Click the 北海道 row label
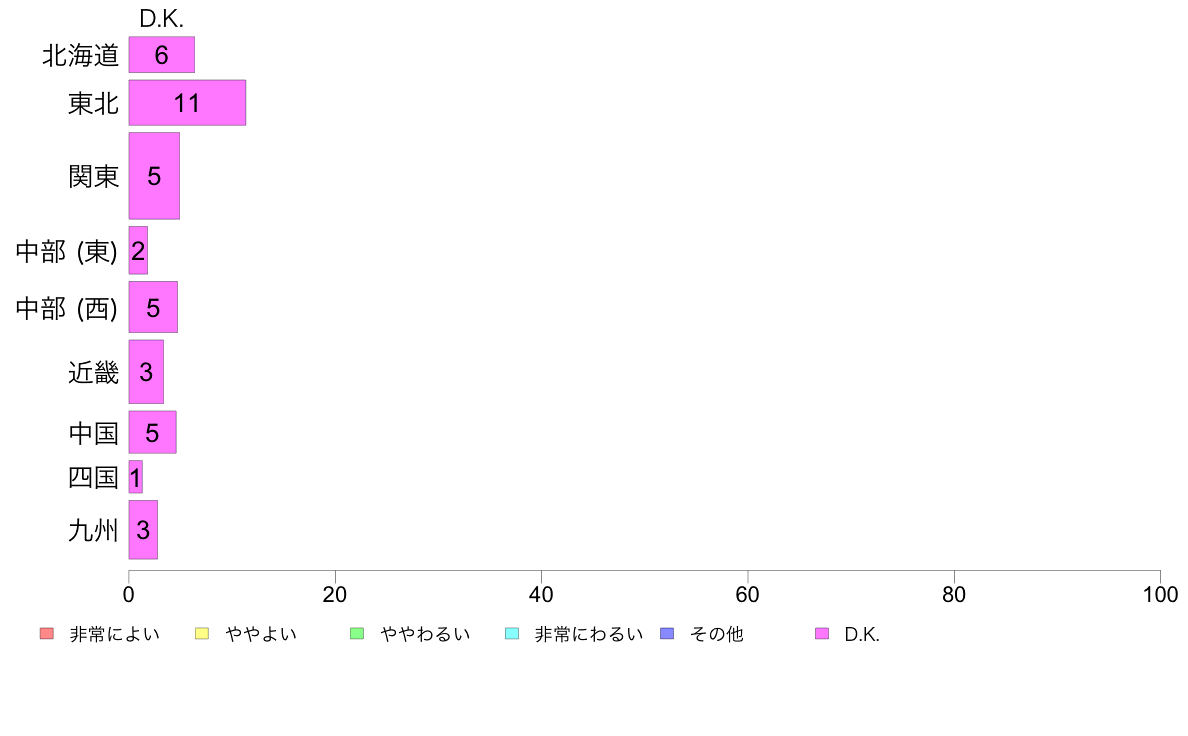 click(x=80, y=55)
